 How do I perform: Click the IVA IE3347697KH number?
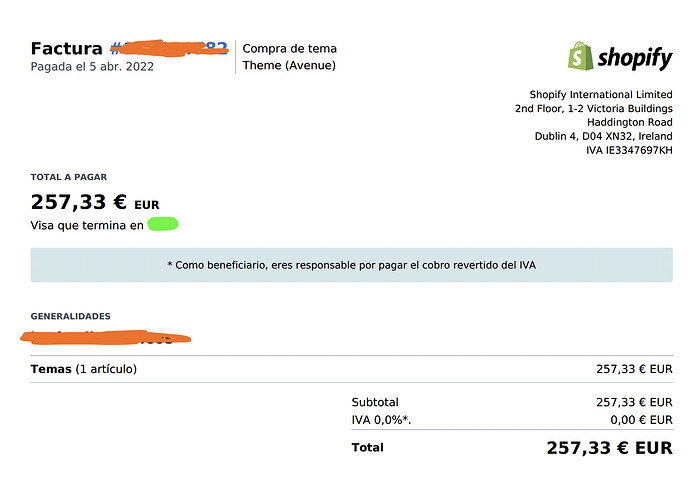pos(629,150)
